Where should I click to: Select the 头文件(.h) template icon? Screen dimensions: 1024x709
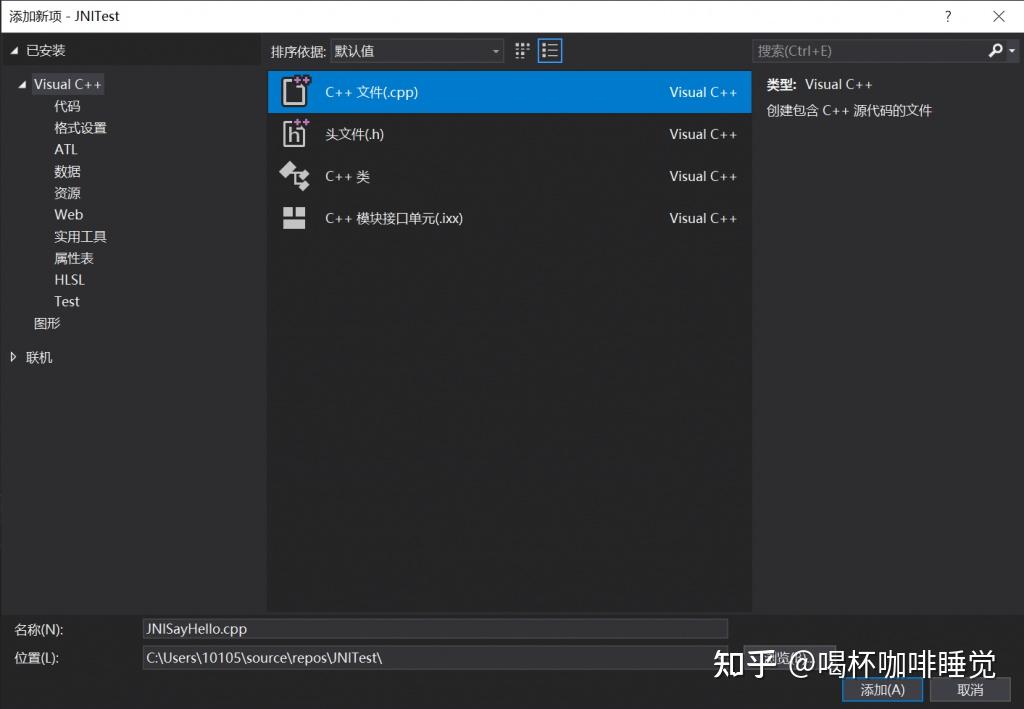[x=295, y=133]
